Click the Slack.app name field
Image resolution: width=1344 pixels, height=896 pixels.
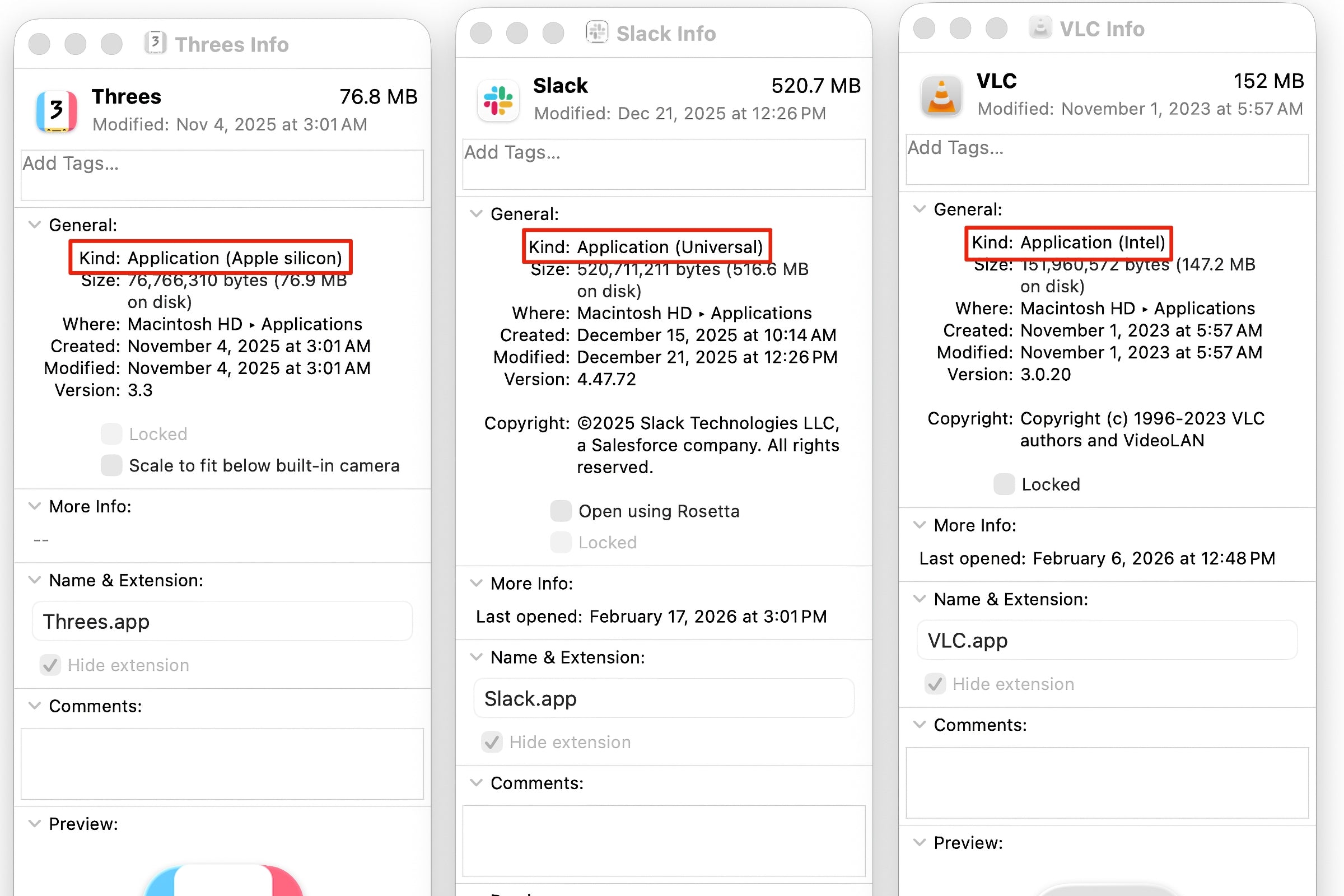click(x=664, y=698)
